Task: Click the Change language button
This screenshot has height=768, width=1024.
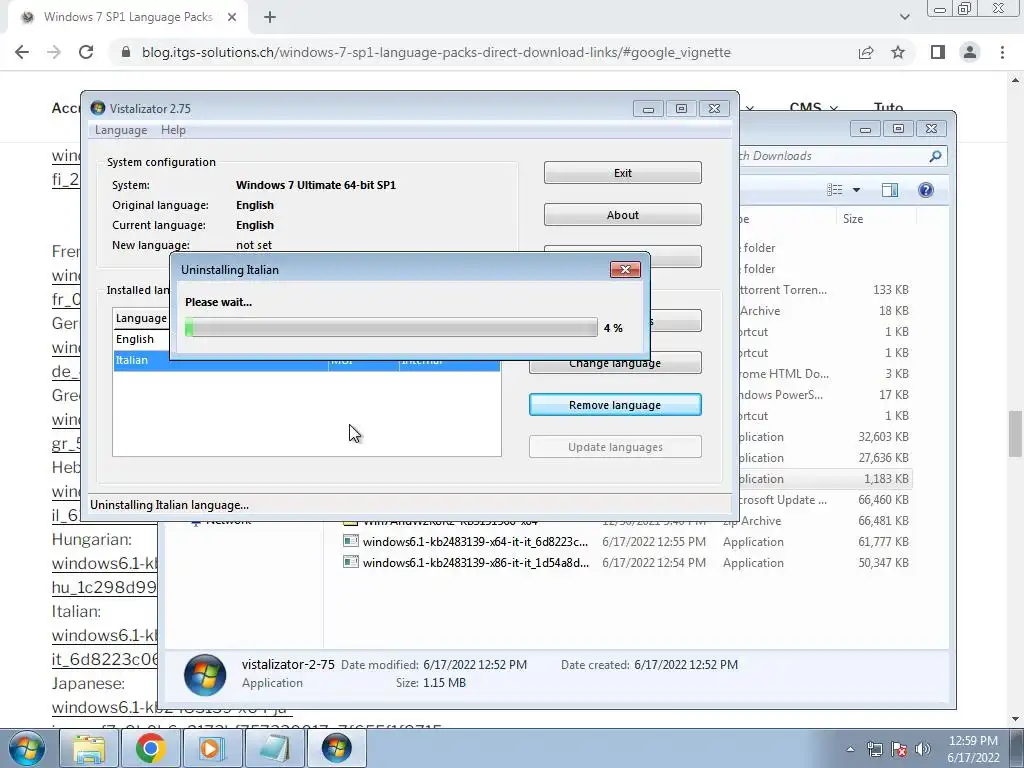Action: pos(615,364)
